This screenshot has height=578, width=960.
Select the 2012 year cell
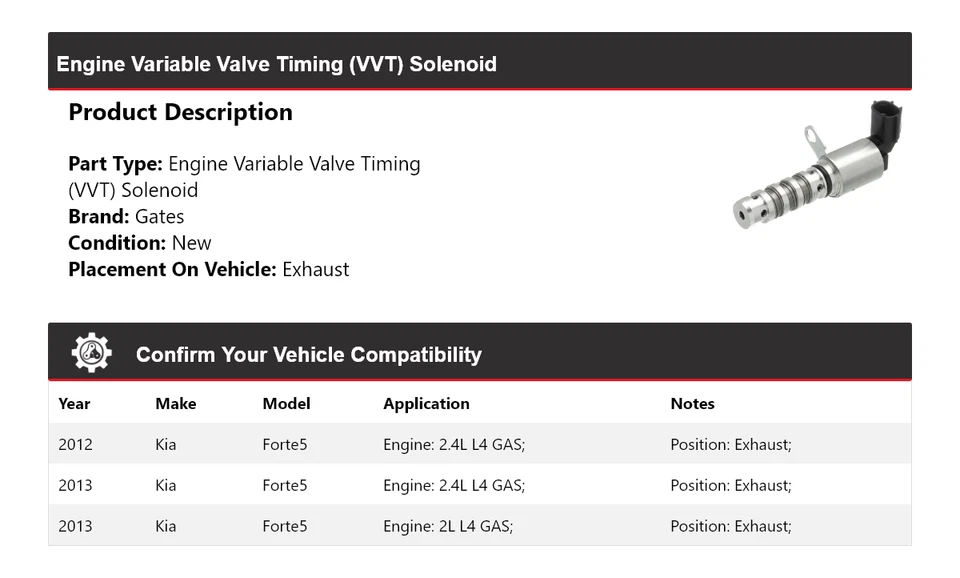[x=75, y=444]
